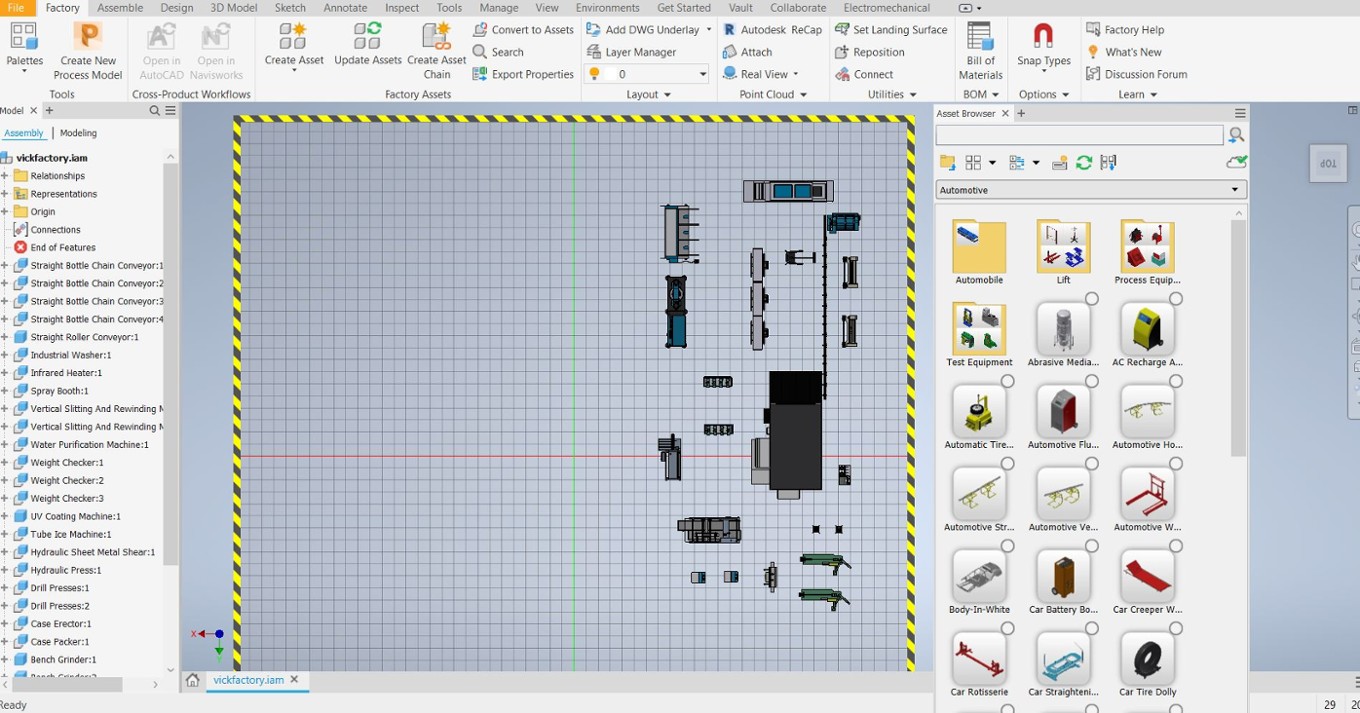Viewport: 1360px width, 713px height.
Task: Open Create New Process Model
Action: pyautogui.click(x=88, y=48)
